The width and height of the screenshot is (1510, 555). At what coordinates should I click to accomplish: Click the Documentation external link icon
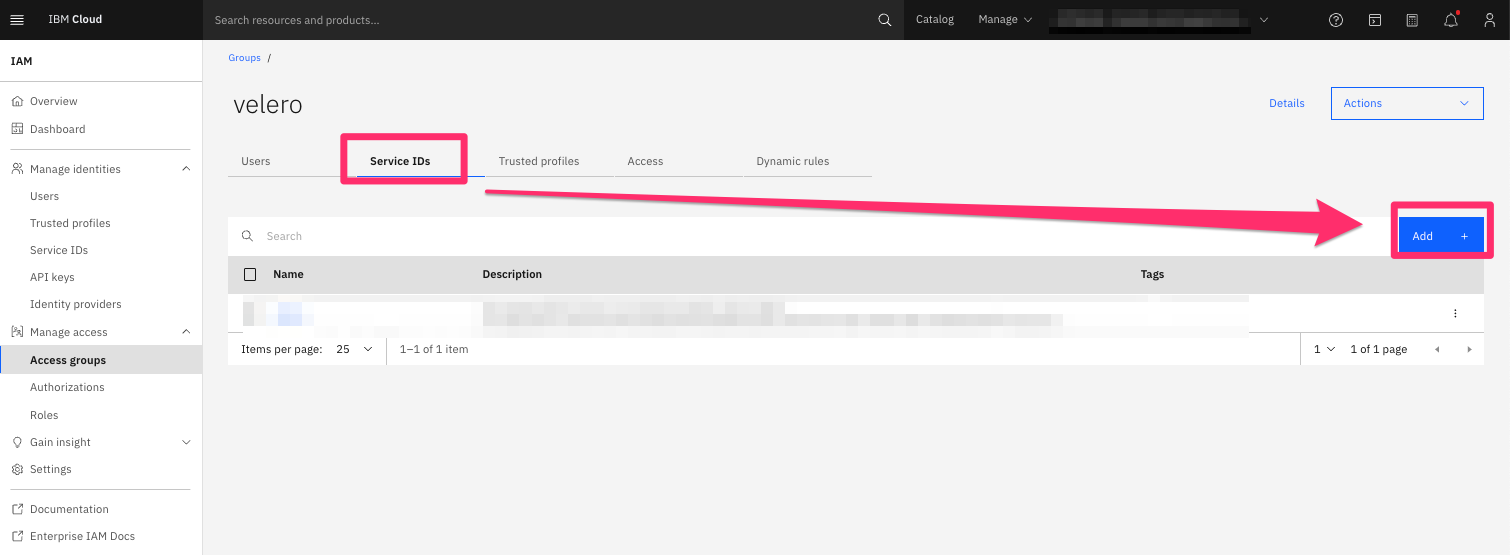(17, 509)
